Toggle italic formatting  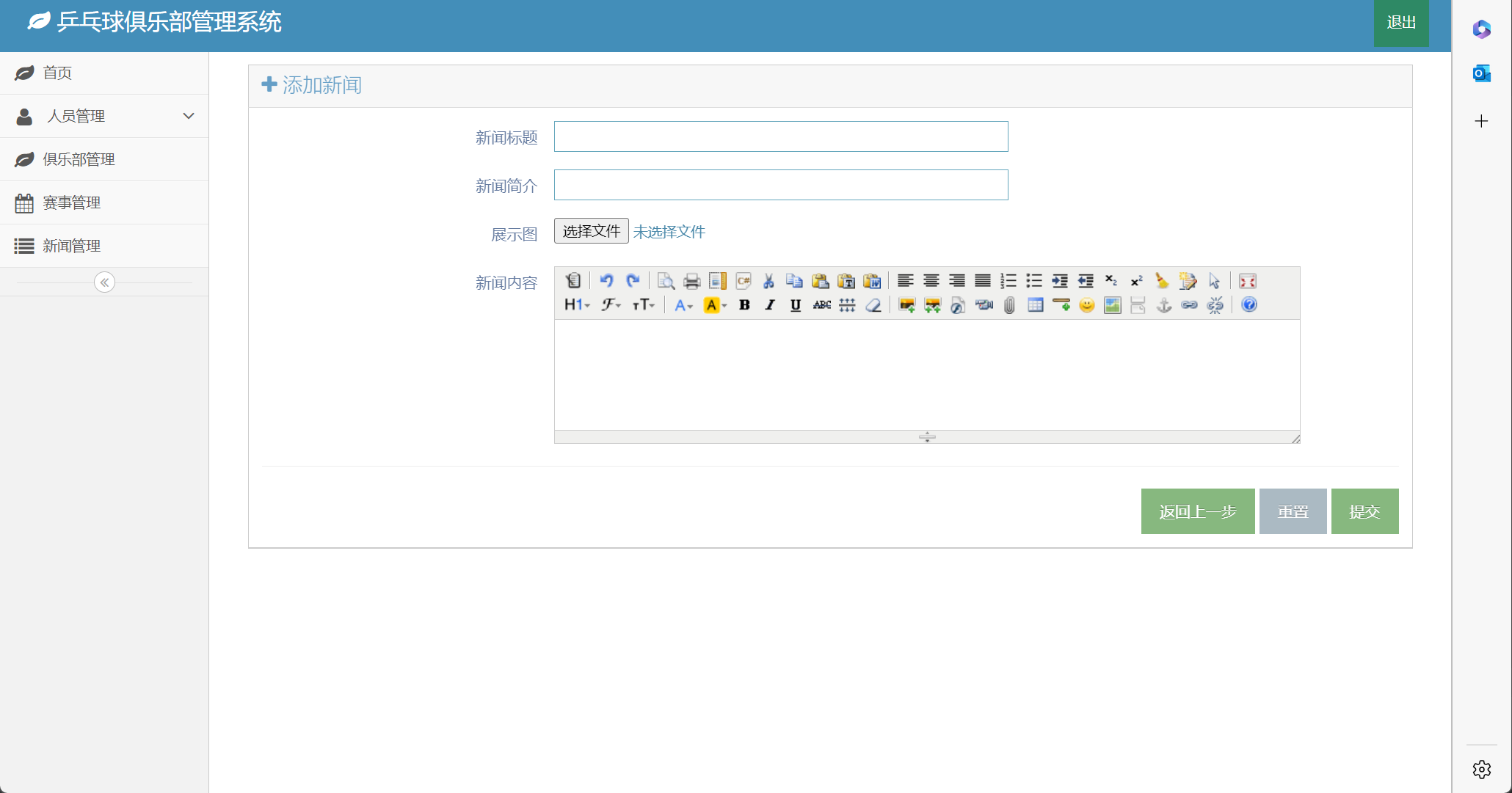pyautogui.click(x=770, y=305)
